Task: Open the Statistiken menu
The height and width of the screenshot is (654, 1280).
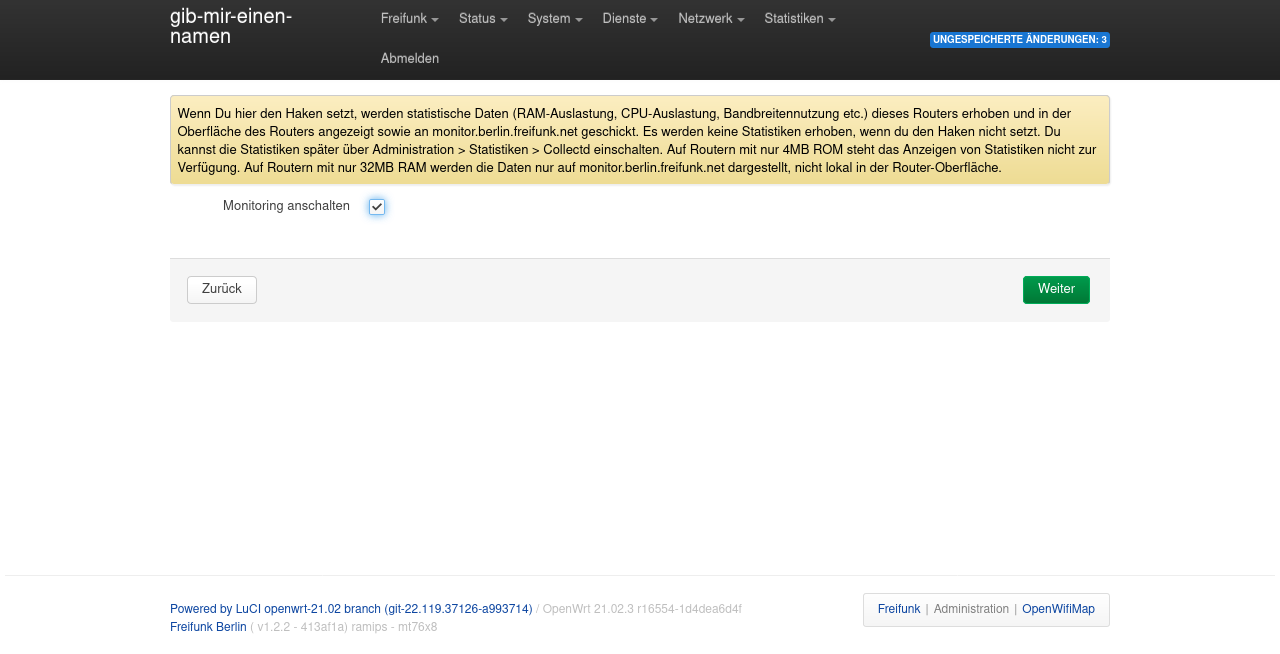Action: coord(799,19)
